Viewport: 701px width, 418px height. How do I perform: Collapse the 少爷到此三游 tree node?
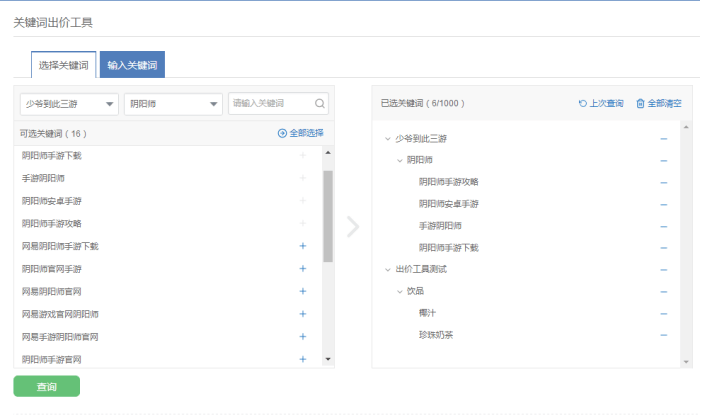coord(388,138)
